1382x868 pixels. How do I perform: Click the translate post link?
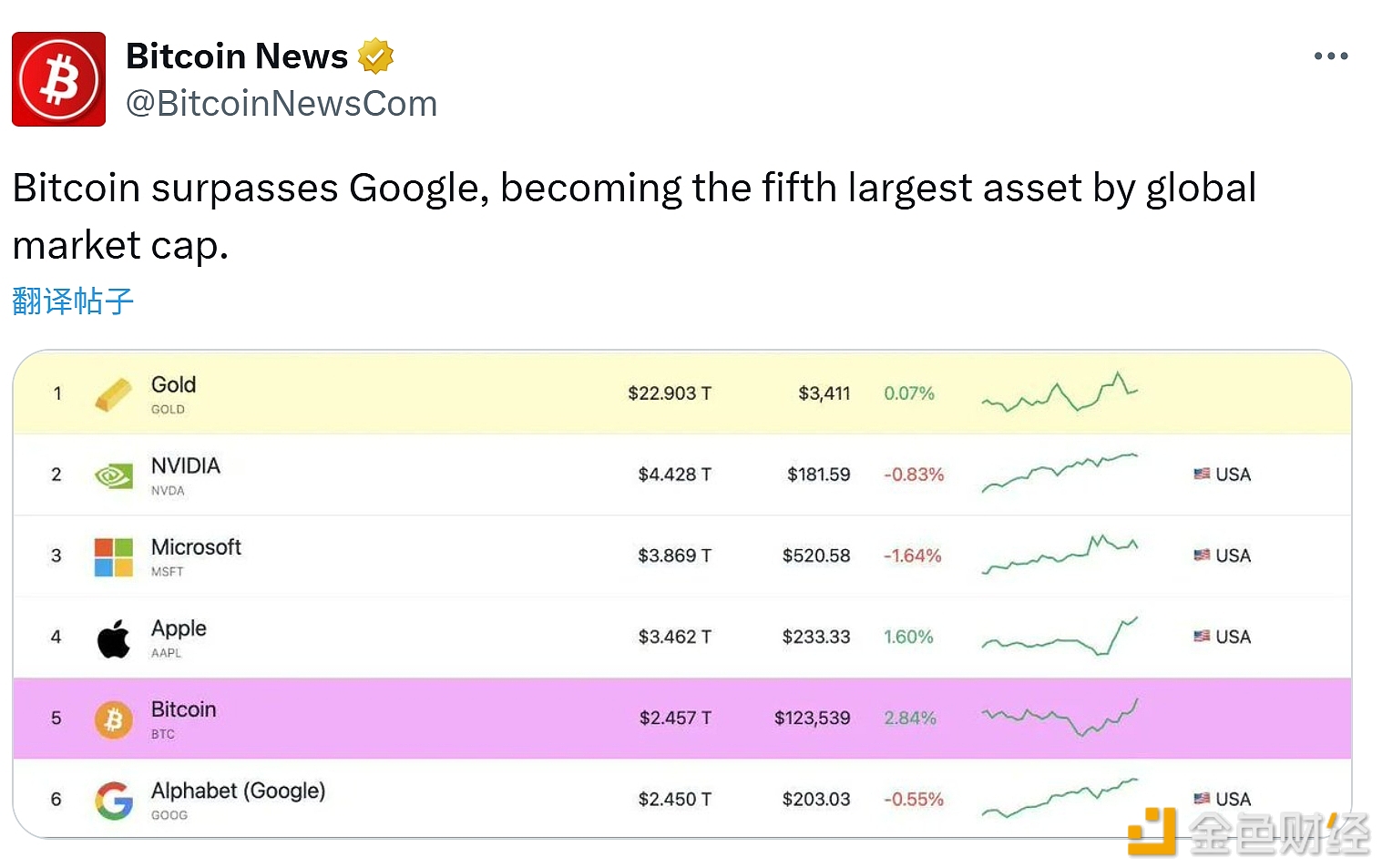coord(73,301)
